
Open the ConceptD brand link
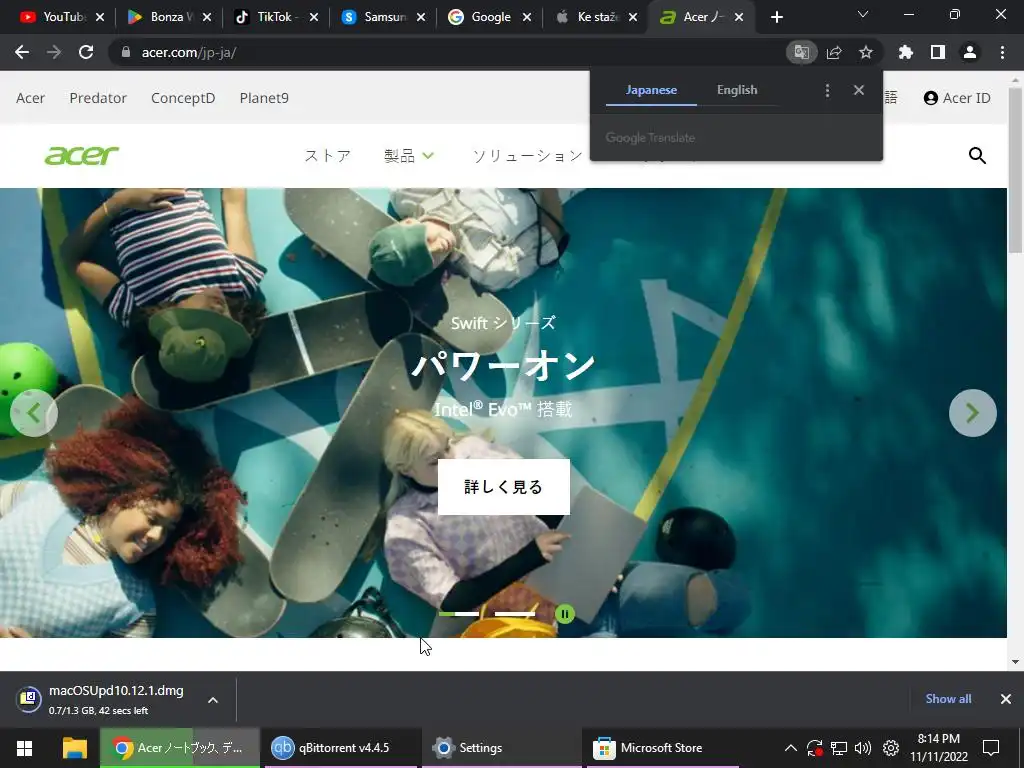point(183,98)
